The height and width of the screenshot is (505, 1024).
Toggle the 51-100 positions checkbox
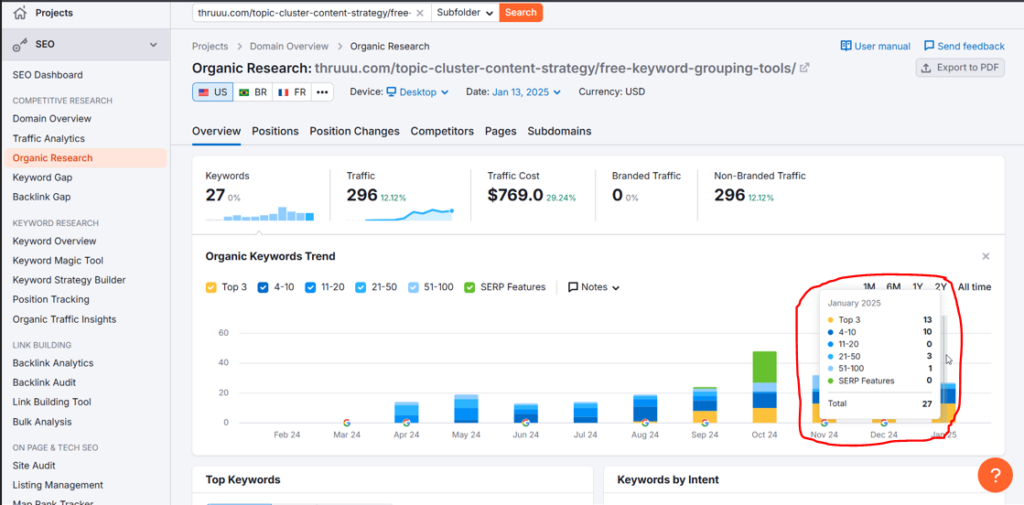click(414, 287)
